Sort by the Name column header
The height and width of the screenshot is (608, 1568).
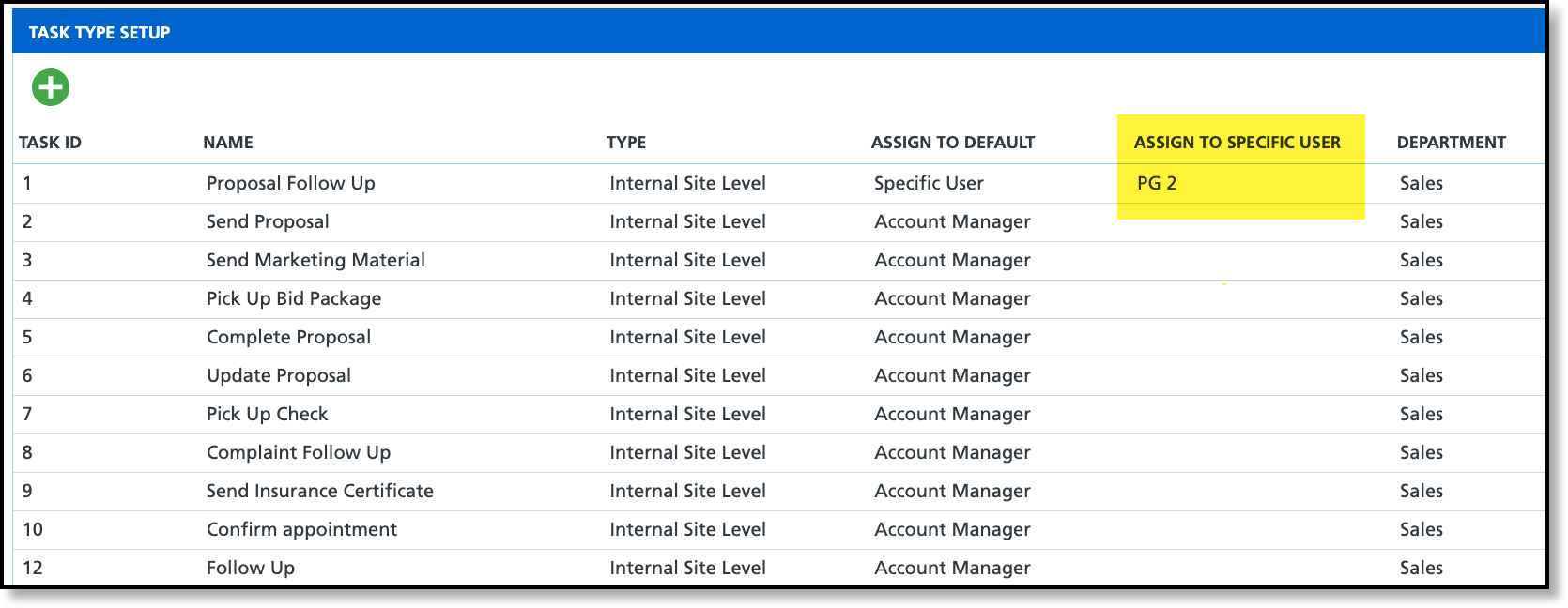[x=228, y=143]
